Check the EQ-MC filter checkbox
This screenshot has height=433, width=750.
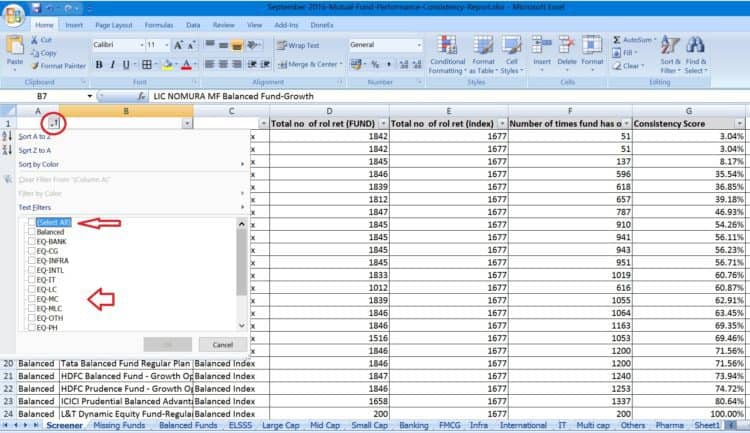click(32, 299)
